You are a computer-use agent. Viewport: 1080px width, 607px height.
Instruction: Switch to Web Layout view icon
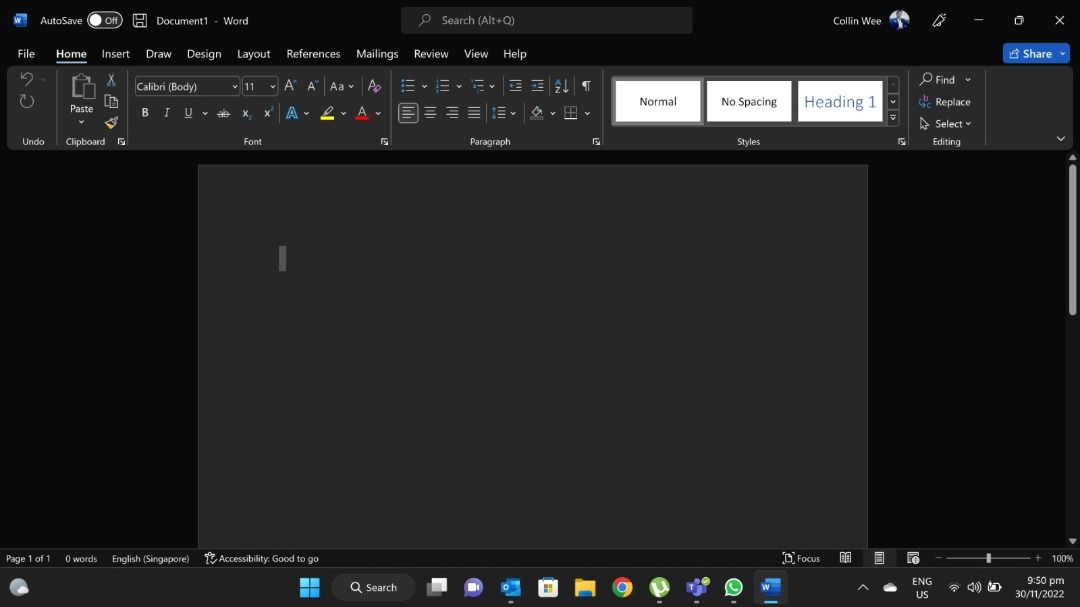click(x=913, y=558)
